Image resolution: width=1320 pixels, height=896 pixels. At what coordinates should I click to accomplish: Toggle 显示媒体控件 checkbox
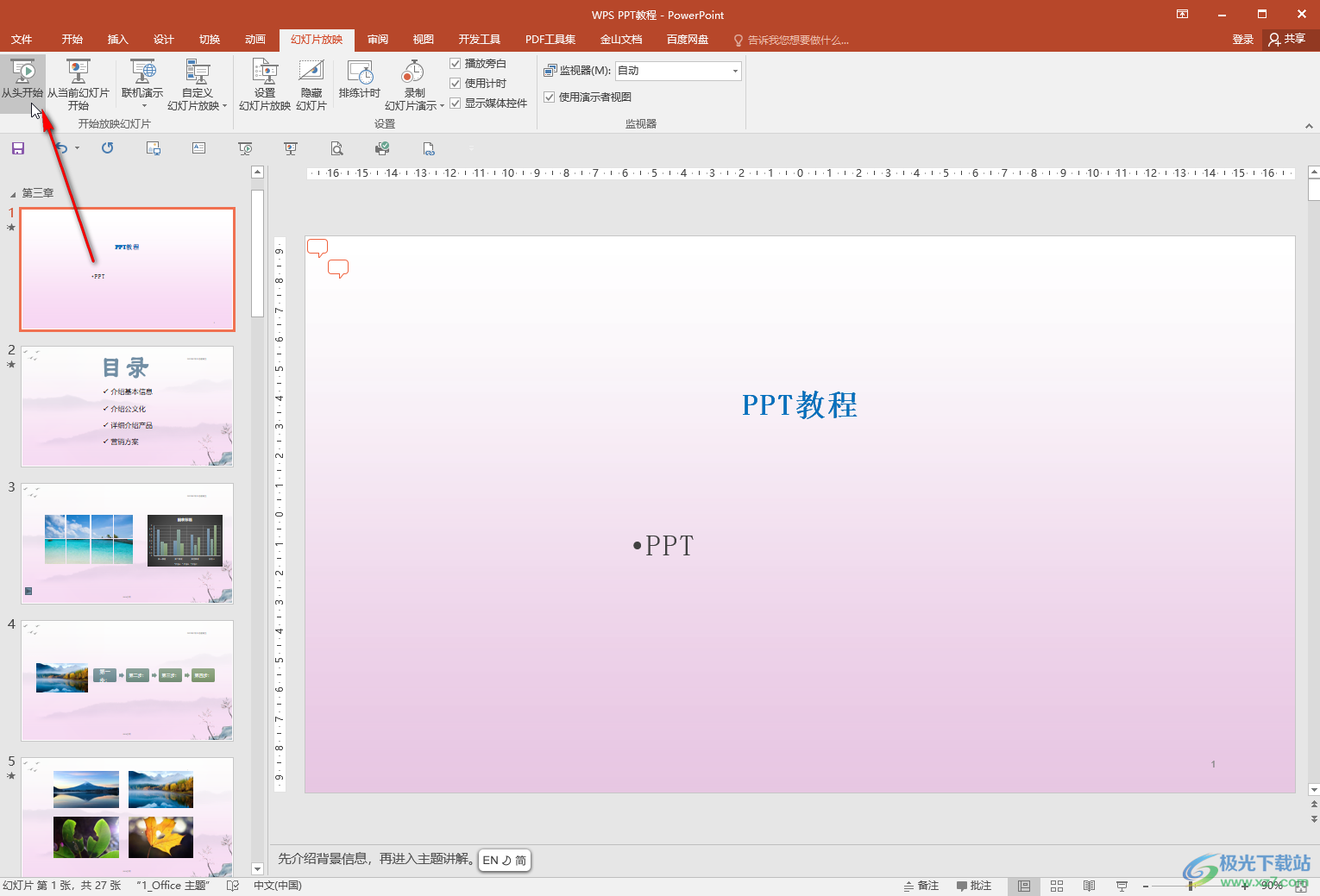pos(456,103)
